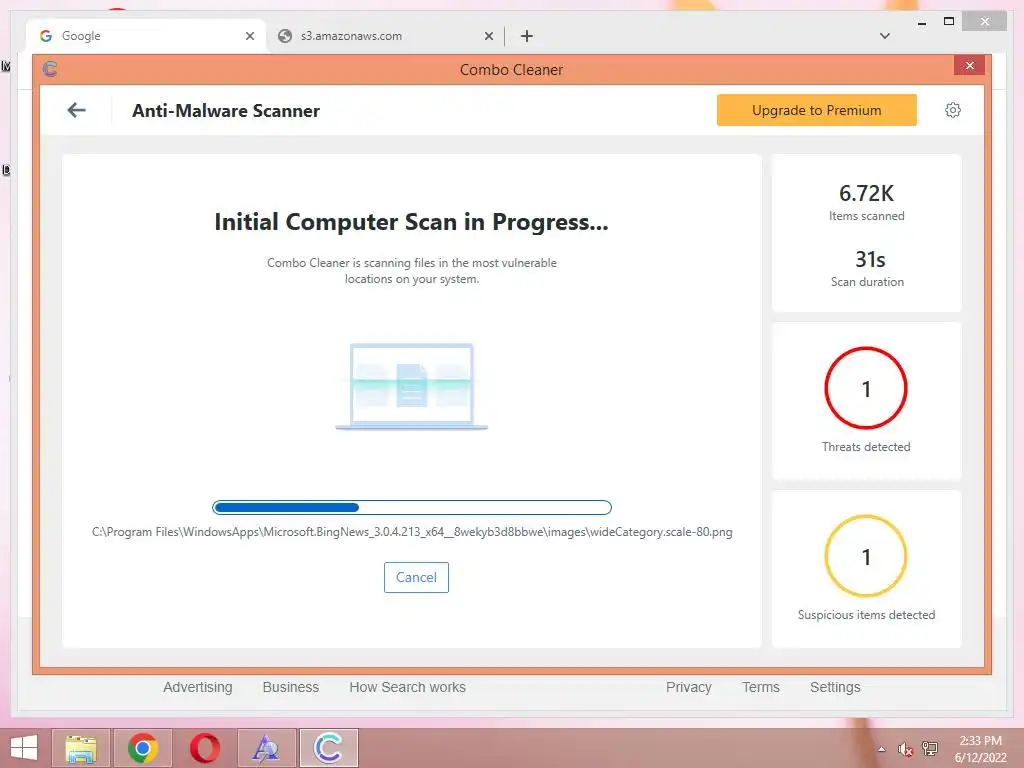Open a new browser tab
The height and width of the screenshot is (768, 1024).
(x=527, y=36)
